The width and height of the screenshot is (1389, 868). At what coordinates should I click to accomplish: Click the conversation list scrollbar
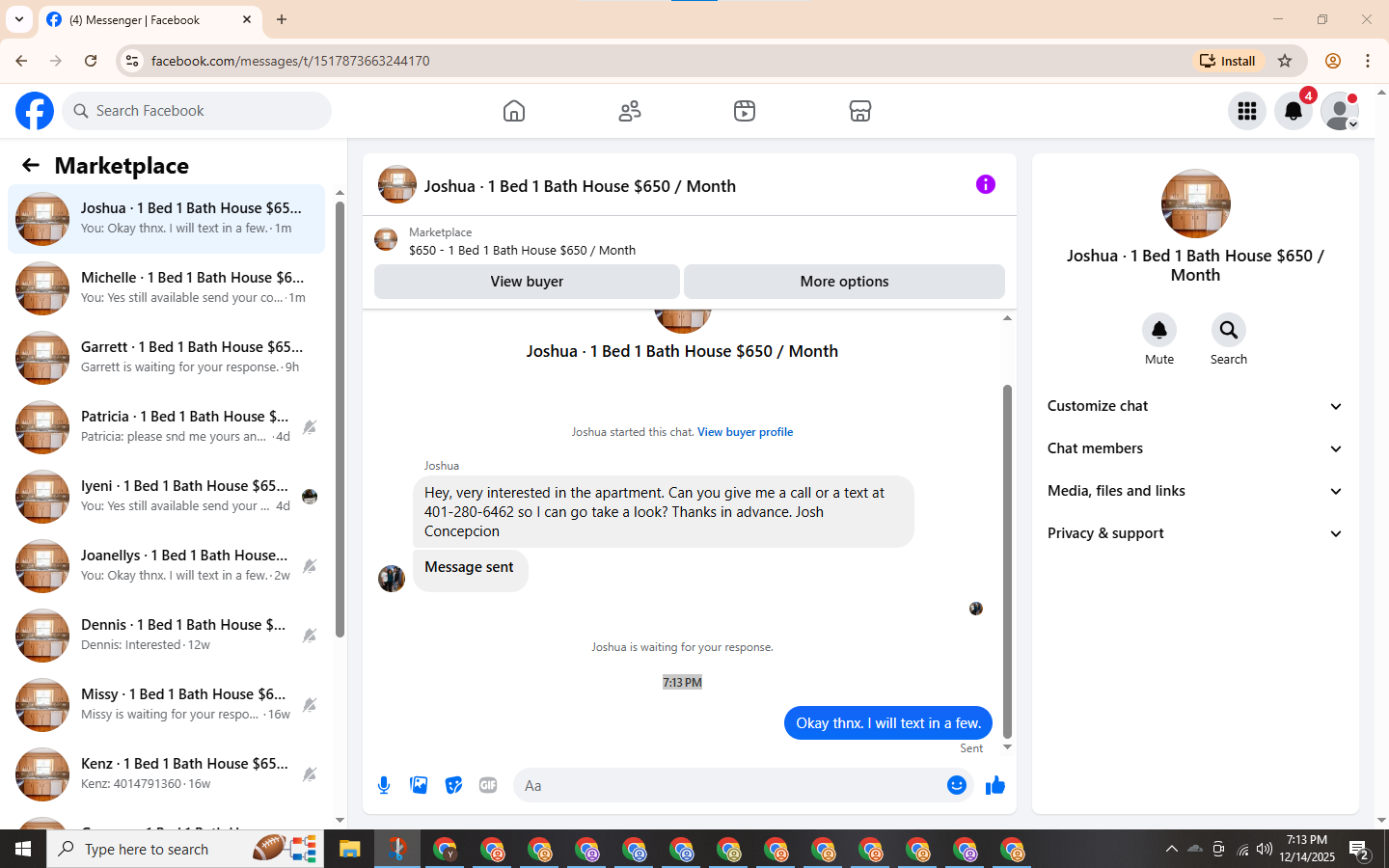[x=340, y=420]
